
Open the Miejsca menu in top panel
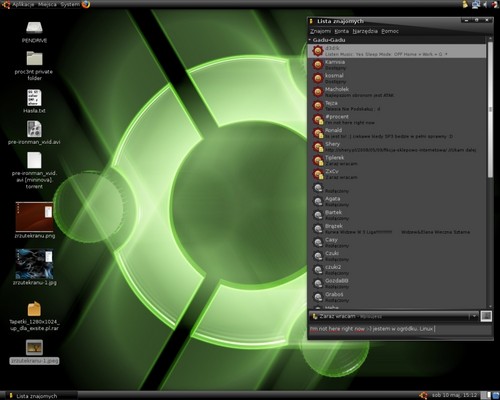pos(47,4)
